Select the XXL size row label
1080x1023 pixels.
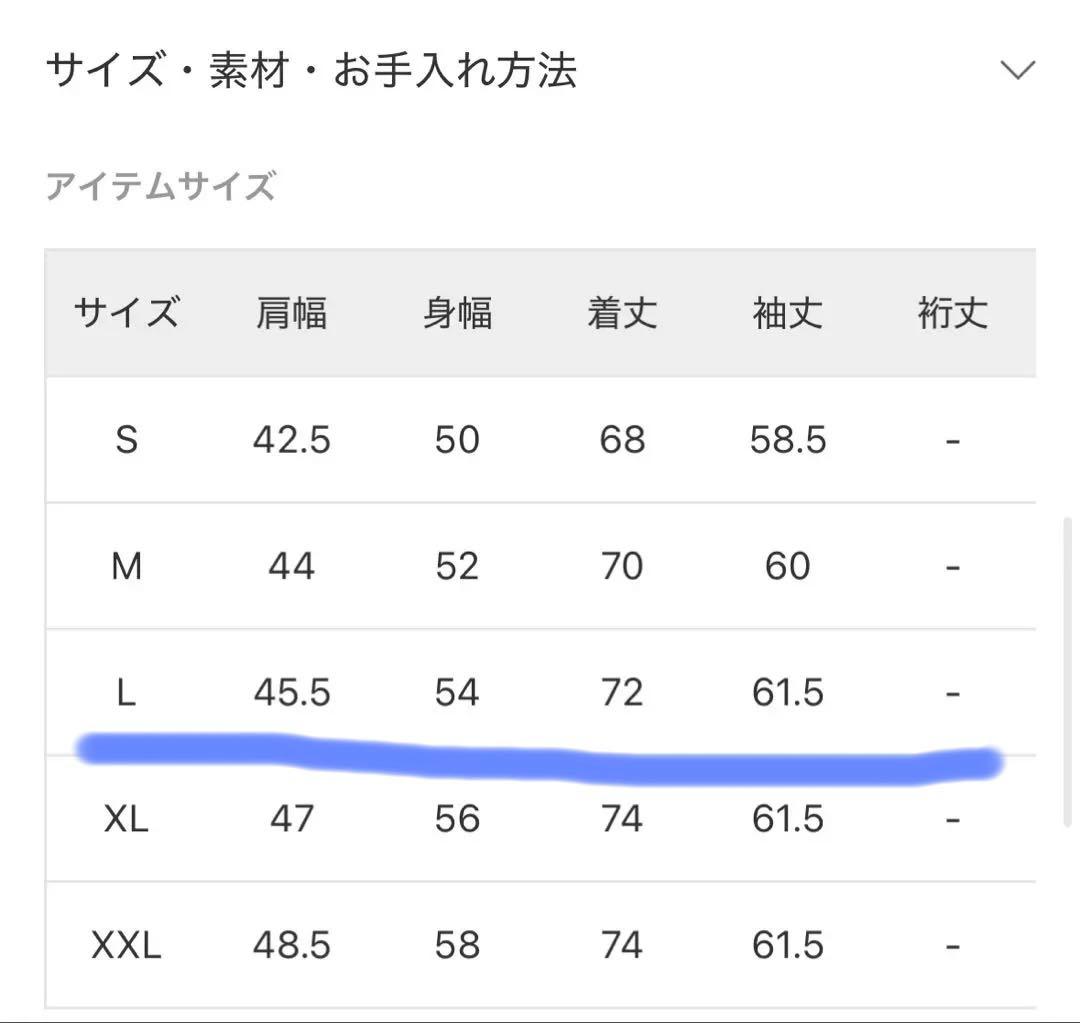point(126,946)
